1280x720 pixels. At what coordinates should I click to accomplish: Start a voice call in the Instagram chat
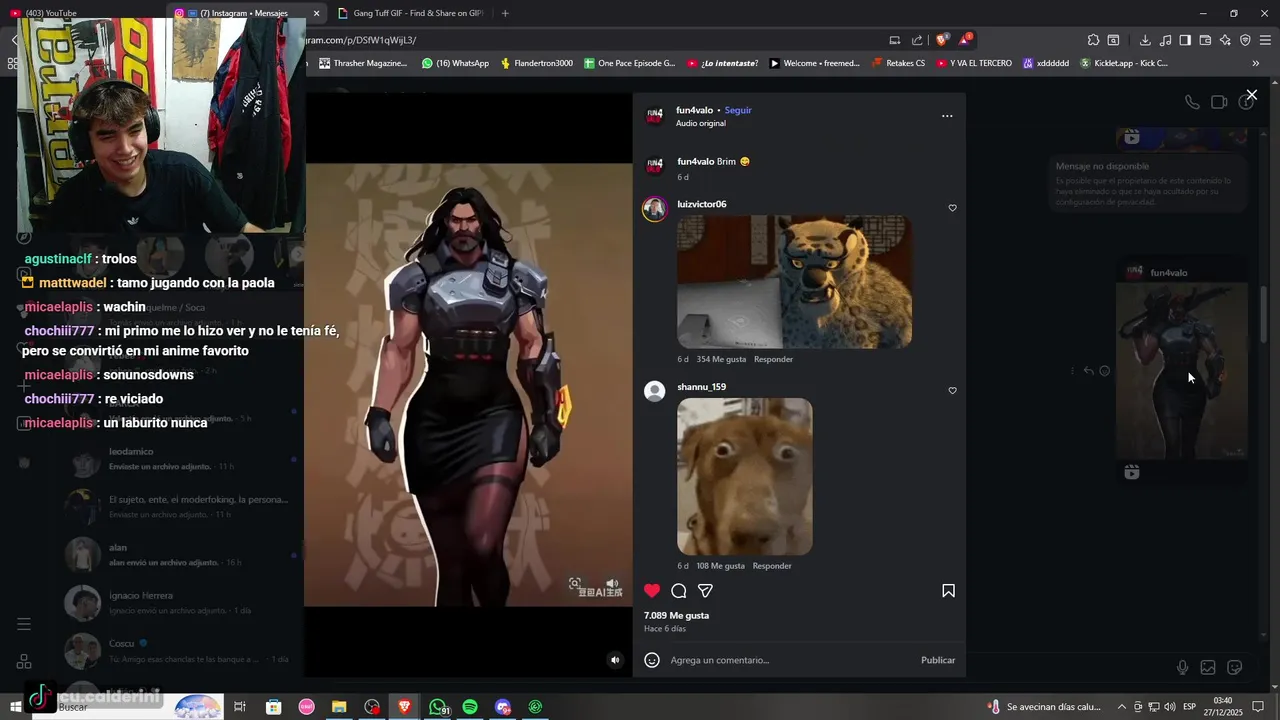click(1192, 102)
